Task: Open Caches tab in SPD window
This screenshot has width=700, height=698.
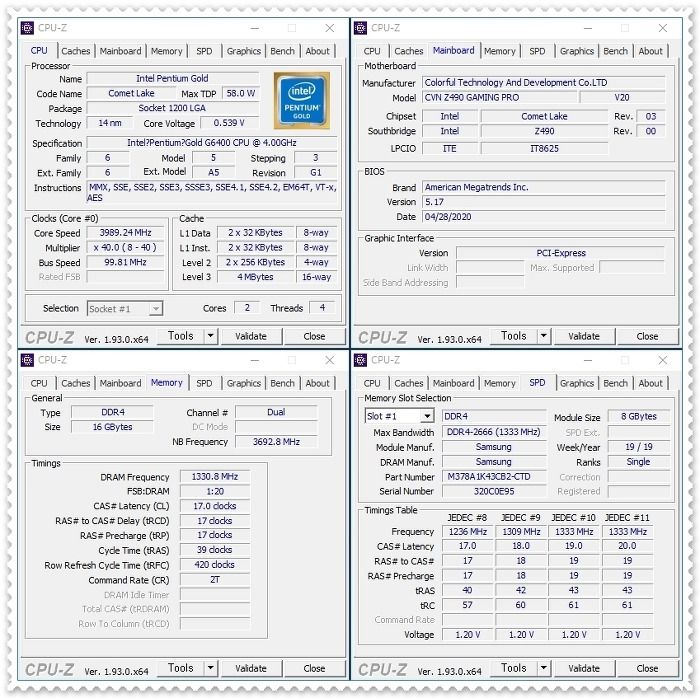Action: 408,383
